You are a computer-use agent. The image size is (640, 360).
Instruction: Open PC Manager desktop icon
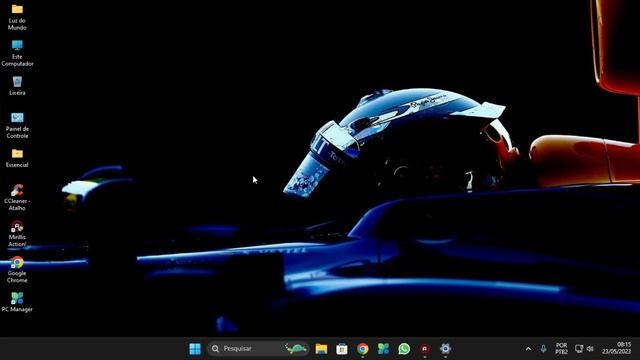tap(17, 302)
